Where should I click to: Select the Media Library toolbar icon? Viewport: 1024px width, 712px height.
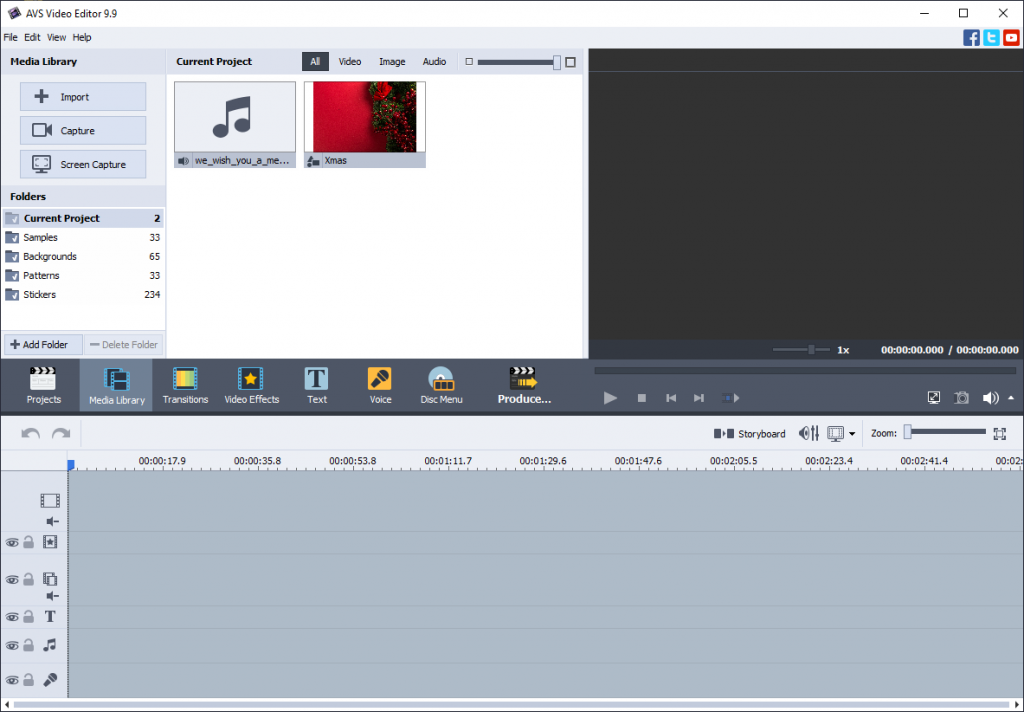116,385
